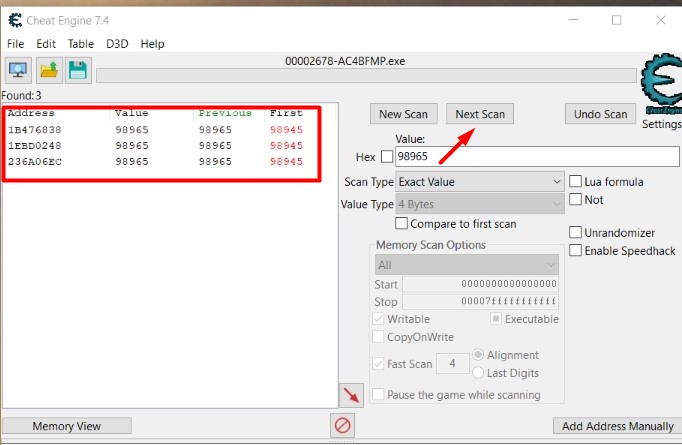682x445 pixels.
Task: Copy selected addresses with red arrow button
Action: 351,395
